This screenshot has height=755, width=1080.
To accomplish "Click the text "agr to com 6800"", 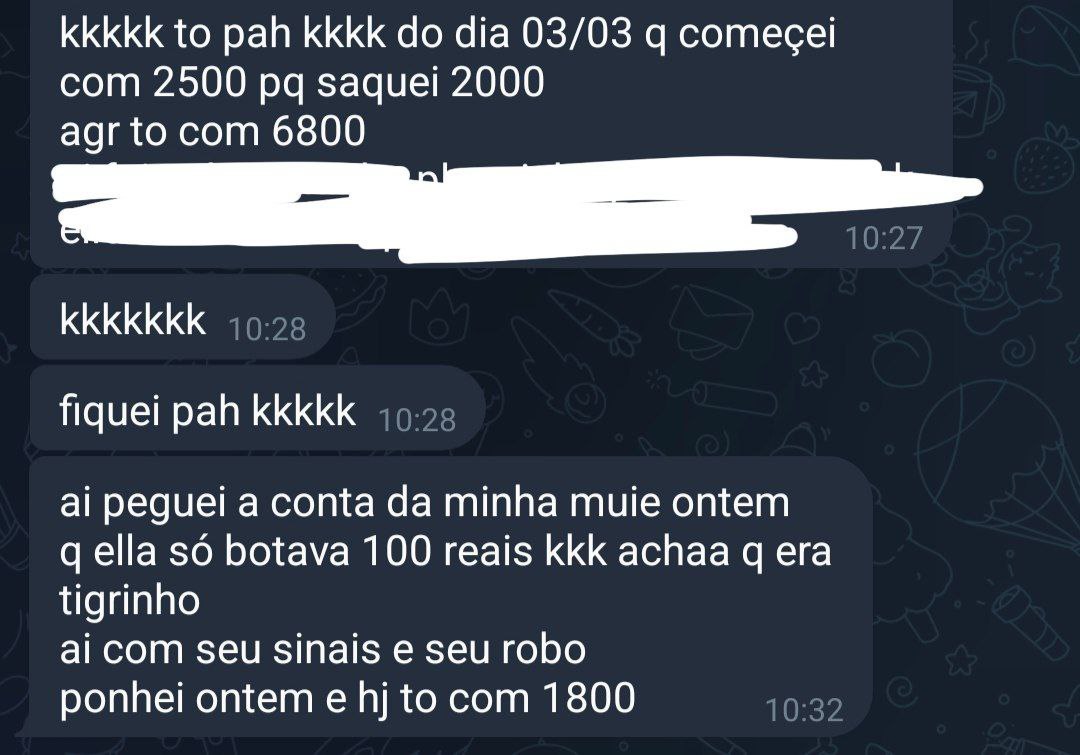I will coord(212,131).
